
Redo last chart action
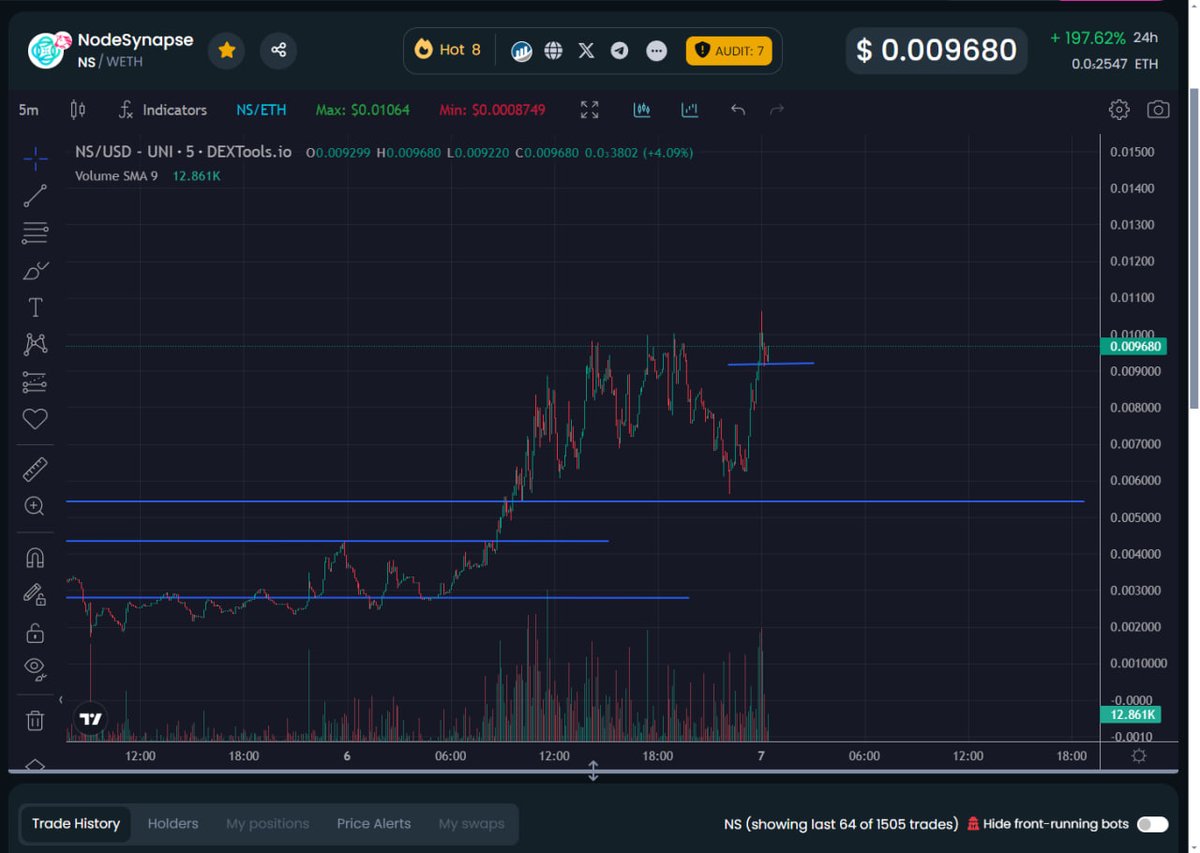777,110
